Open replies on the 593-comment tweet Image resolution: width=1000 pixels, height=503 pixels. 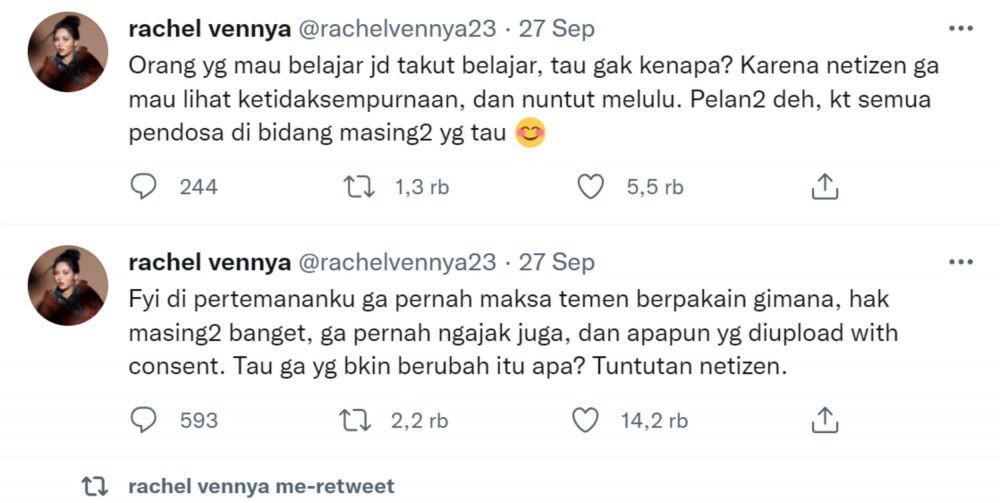[143, 420]
